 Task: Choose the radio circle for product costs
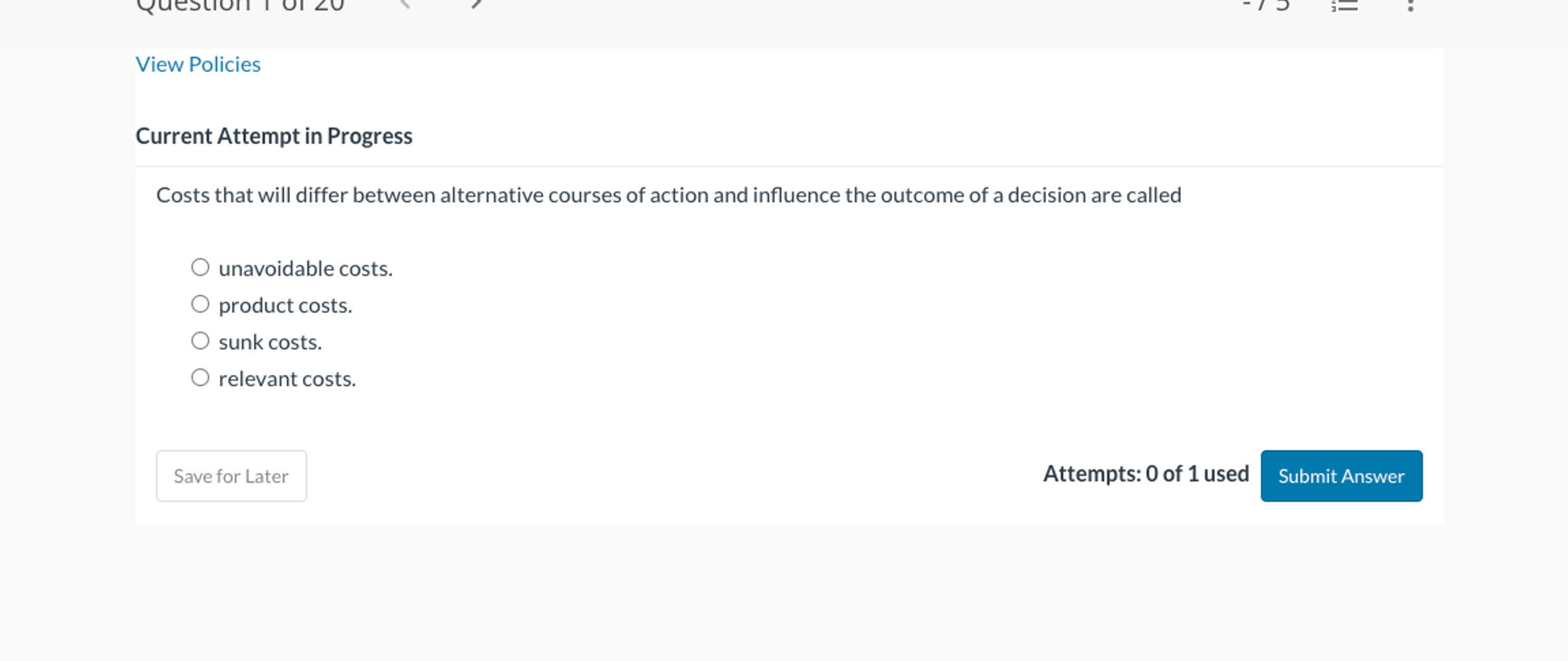(200, 304)
